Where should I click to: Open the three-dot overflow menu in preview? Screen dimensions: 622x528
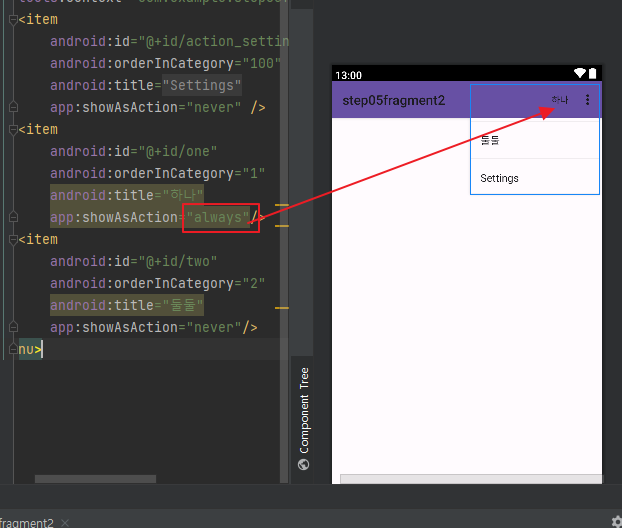point(587,100)
